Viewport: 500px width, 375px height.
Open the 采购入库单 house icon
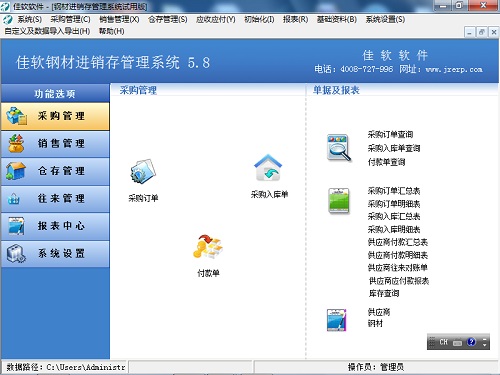(268, 168)
